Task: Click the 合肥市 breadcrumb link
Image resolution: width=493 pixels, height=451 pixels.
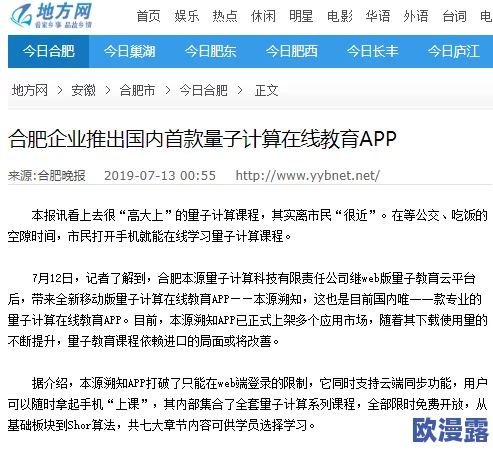Action: pos(137,90)
